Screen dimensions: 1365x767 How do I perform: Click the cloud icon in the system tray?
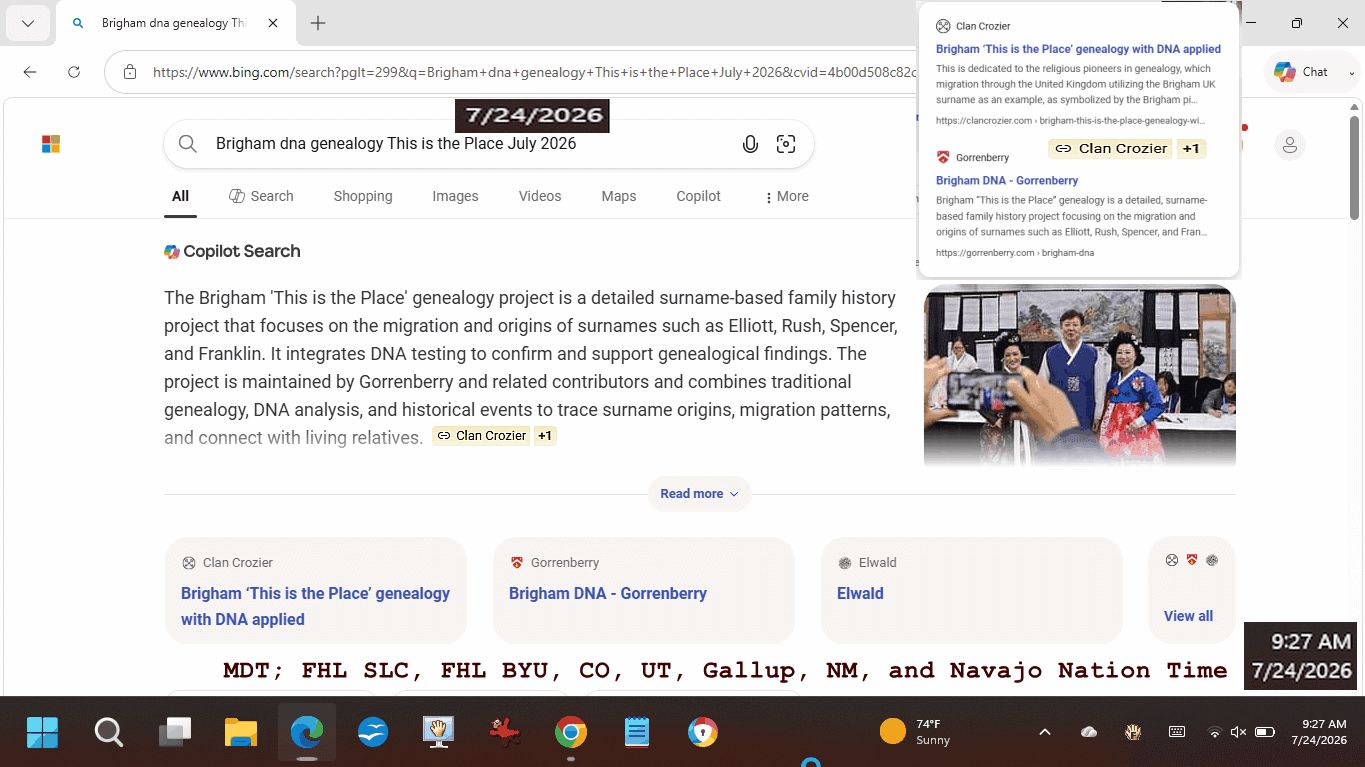point(1089,732)
